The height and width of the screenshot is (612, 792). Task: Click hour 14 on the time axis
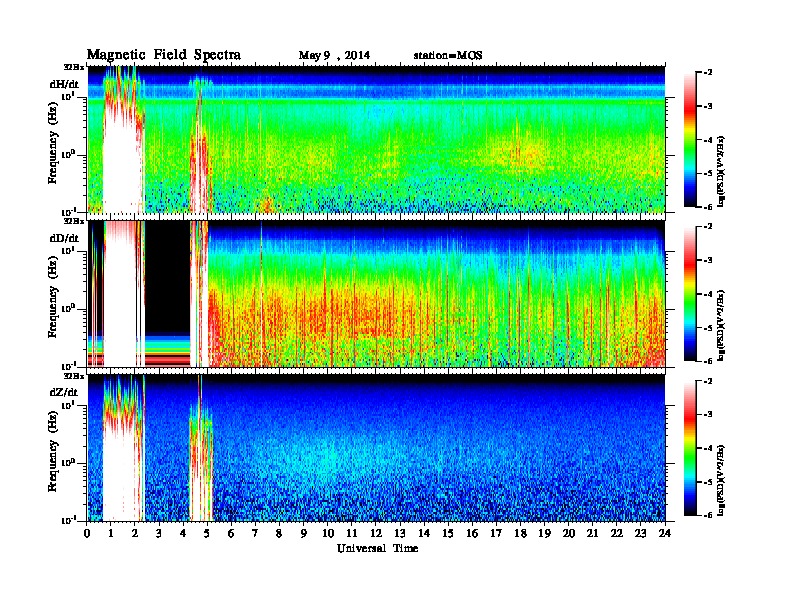[424, 534]
